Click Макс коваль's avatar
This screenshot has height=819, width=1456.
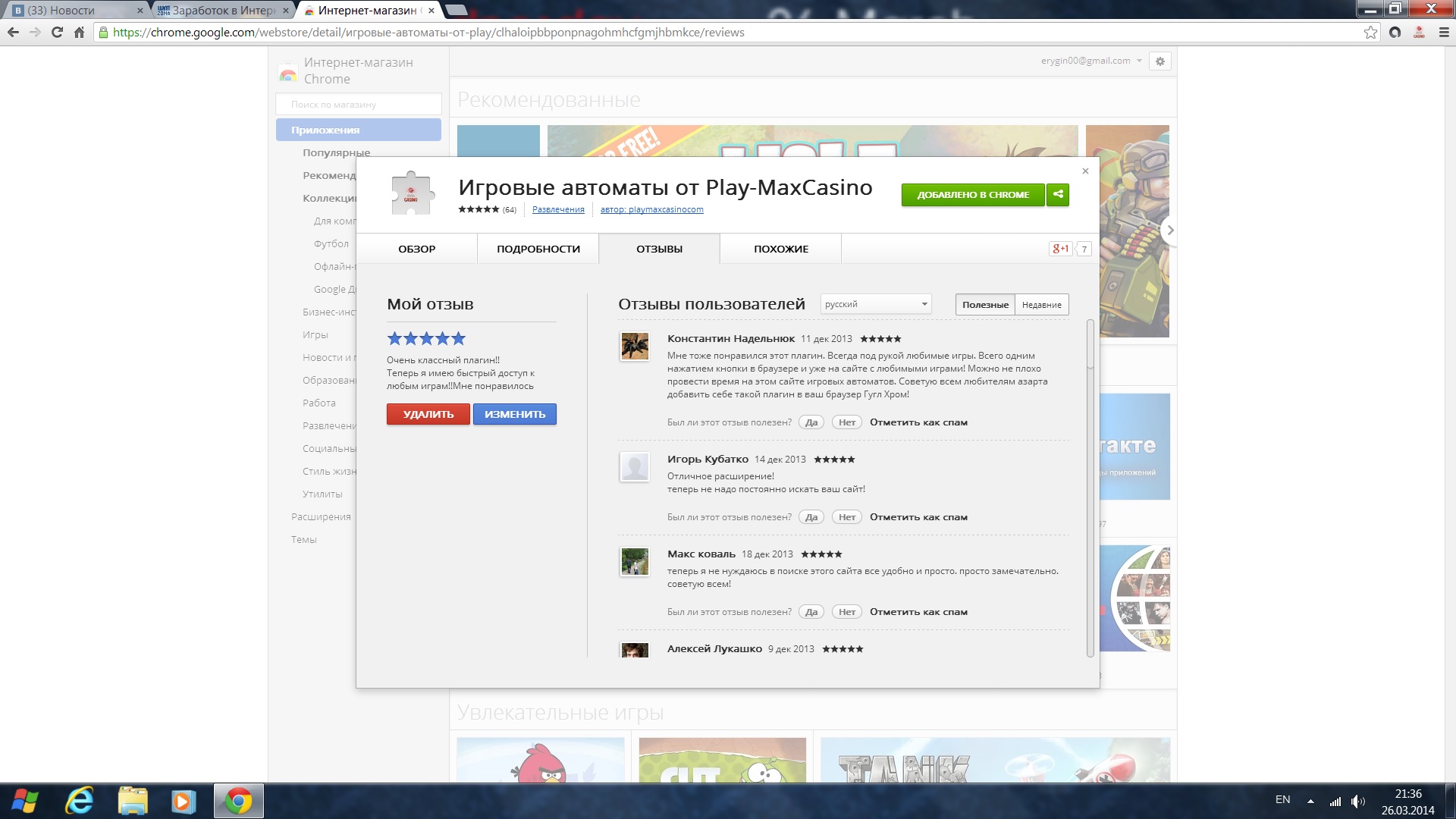[635, 562]
